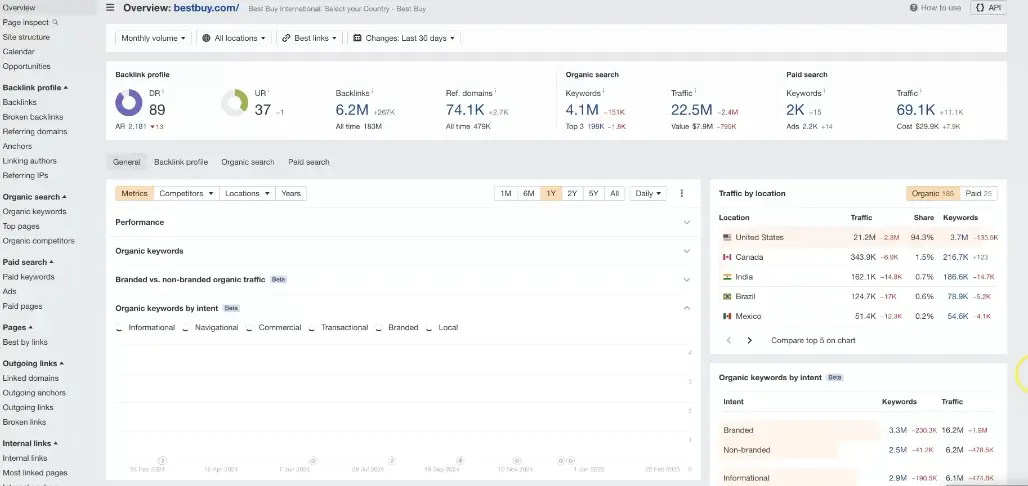
Task: Switch to the Backlink profile tab
Action: point(181,162)
